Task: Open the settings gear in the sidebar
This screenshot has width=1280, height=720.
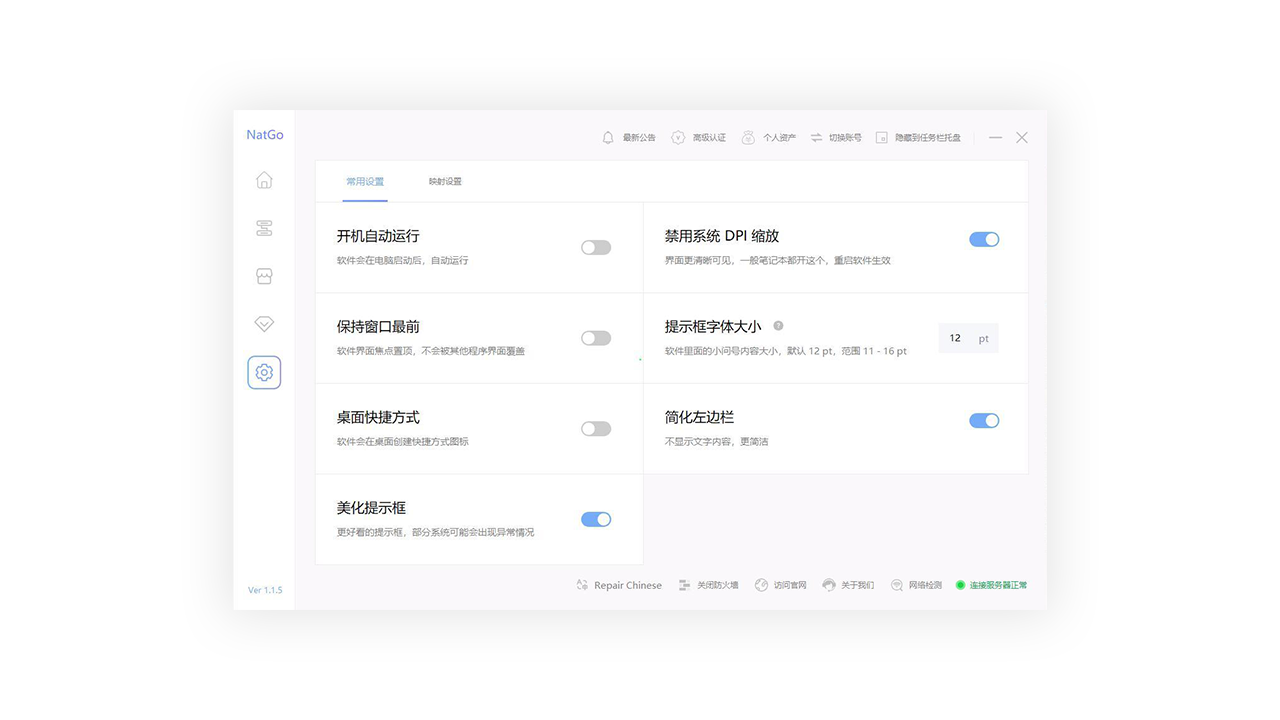Action: pos(263,371)
